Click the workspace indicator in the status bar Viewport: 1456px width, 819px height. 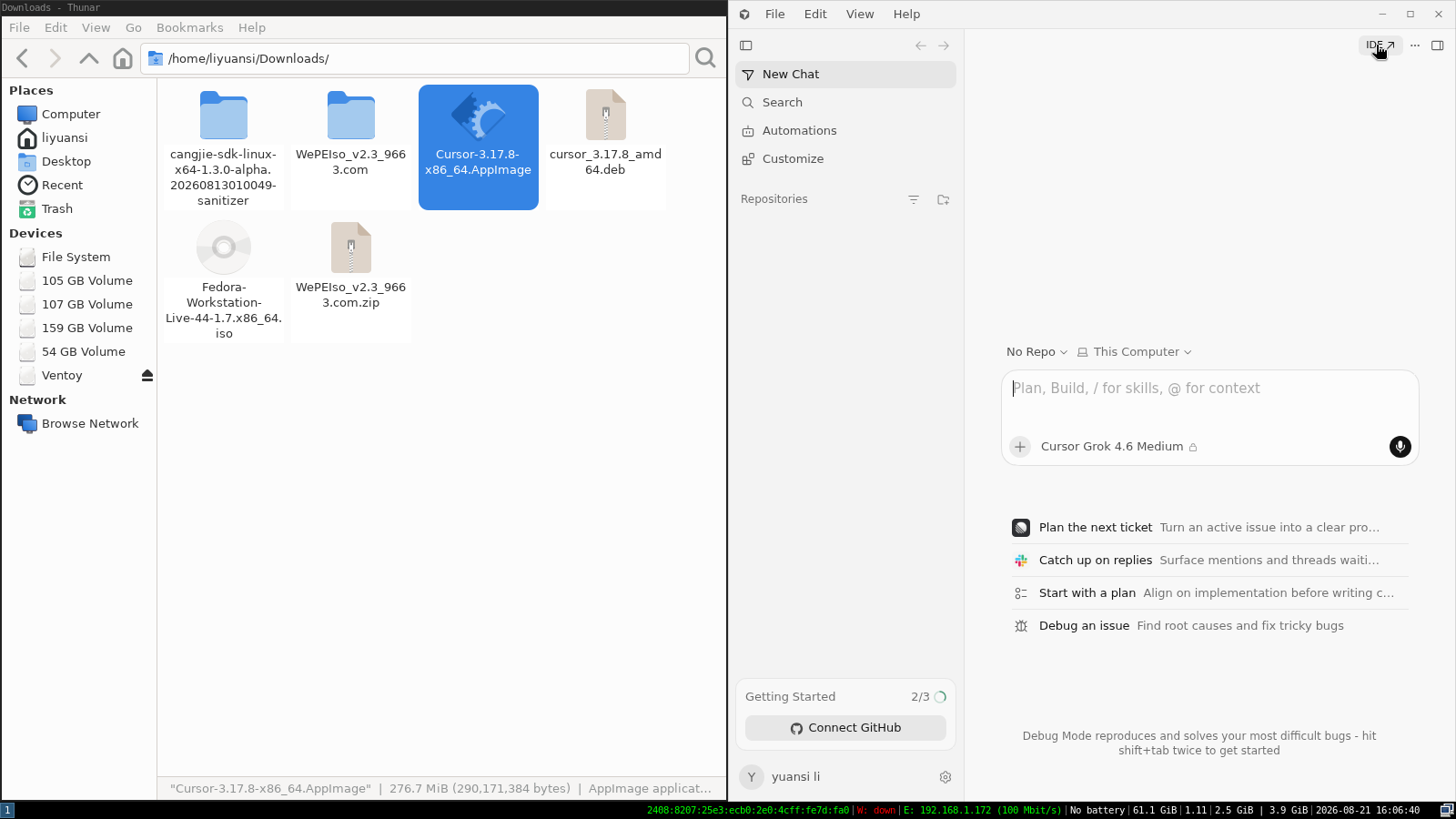pyautogui.click(x=8, y=810)
